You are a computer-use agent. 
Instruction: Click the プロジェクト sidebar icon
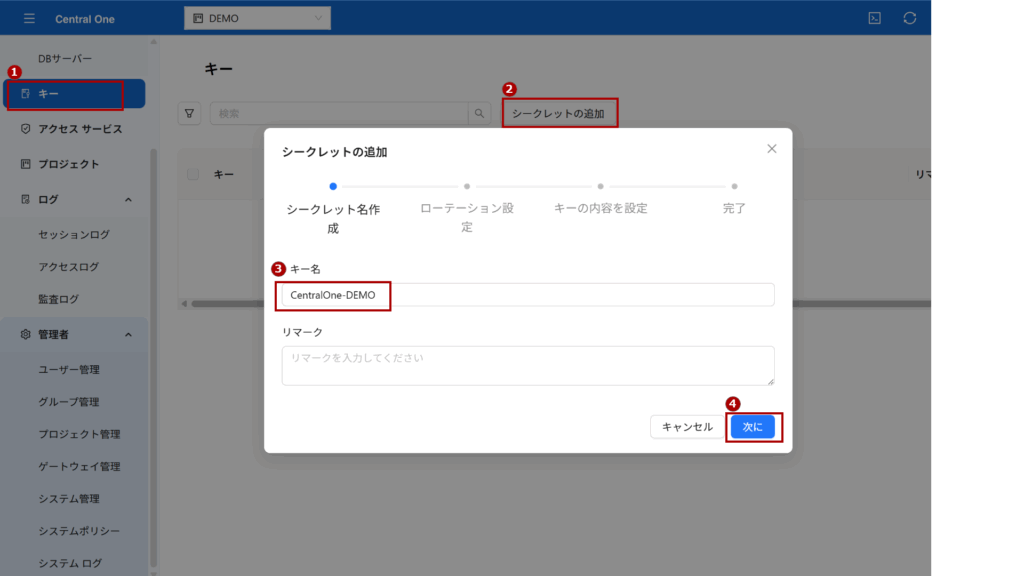point(26,164)
